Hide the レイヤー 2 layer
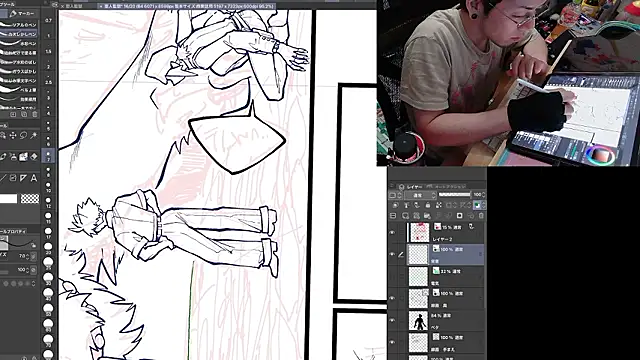Viewport: 640px width, 360px height. click(x=392, y=233)
